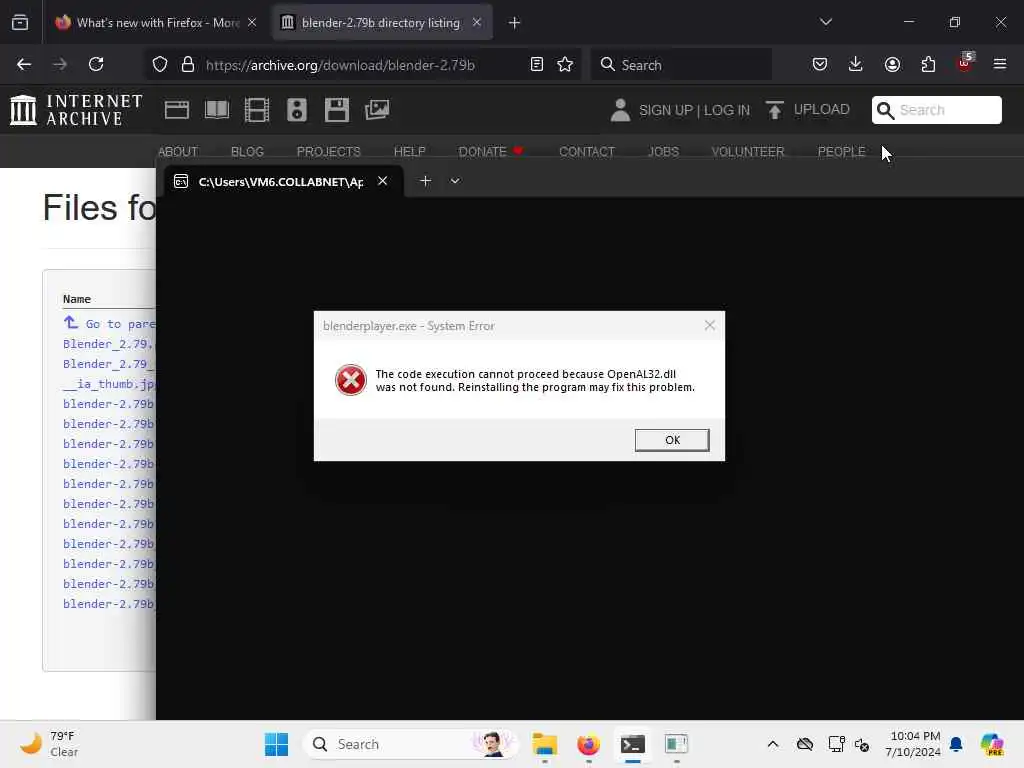Open the notification bell icon
Image resolution: width=1024 pixels, height=768 pixels.
coord(956,744)
